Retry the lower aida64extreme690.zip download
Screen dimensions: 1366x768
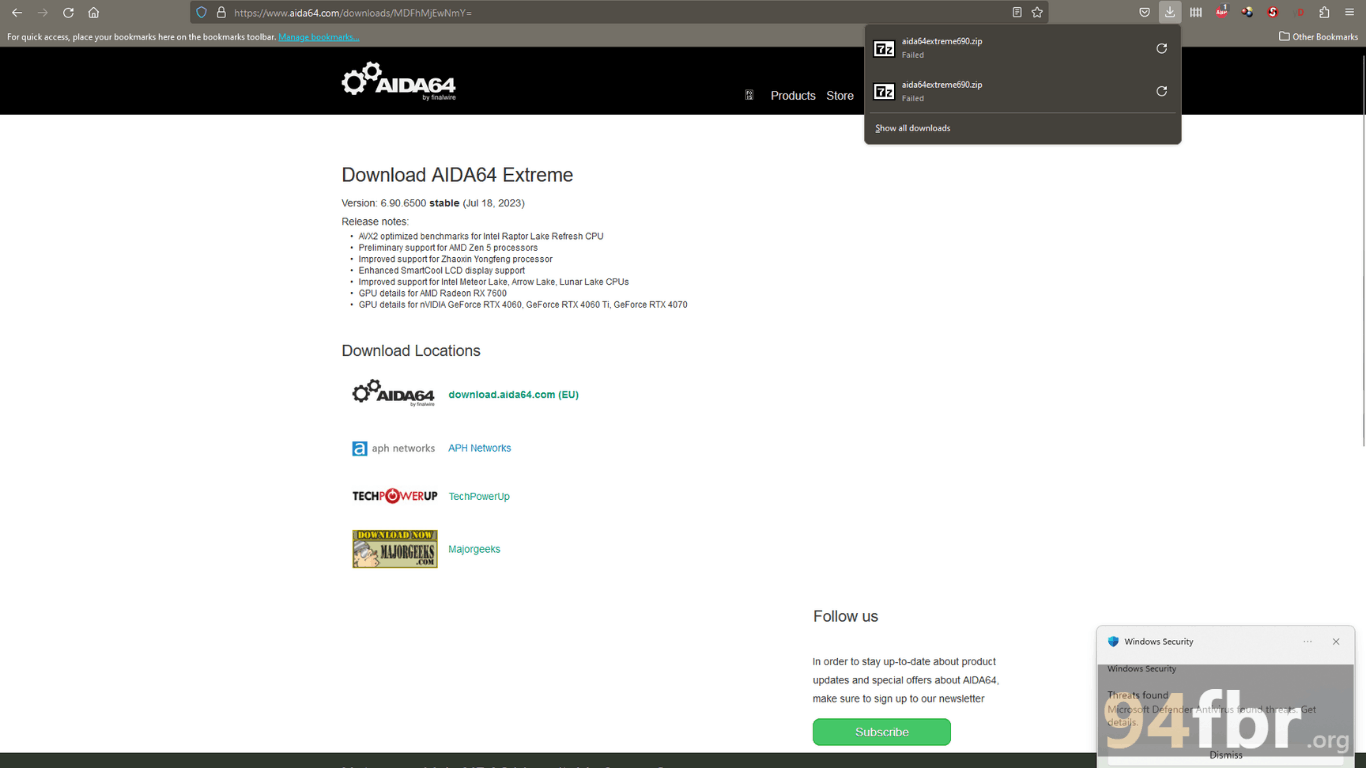1161,91
